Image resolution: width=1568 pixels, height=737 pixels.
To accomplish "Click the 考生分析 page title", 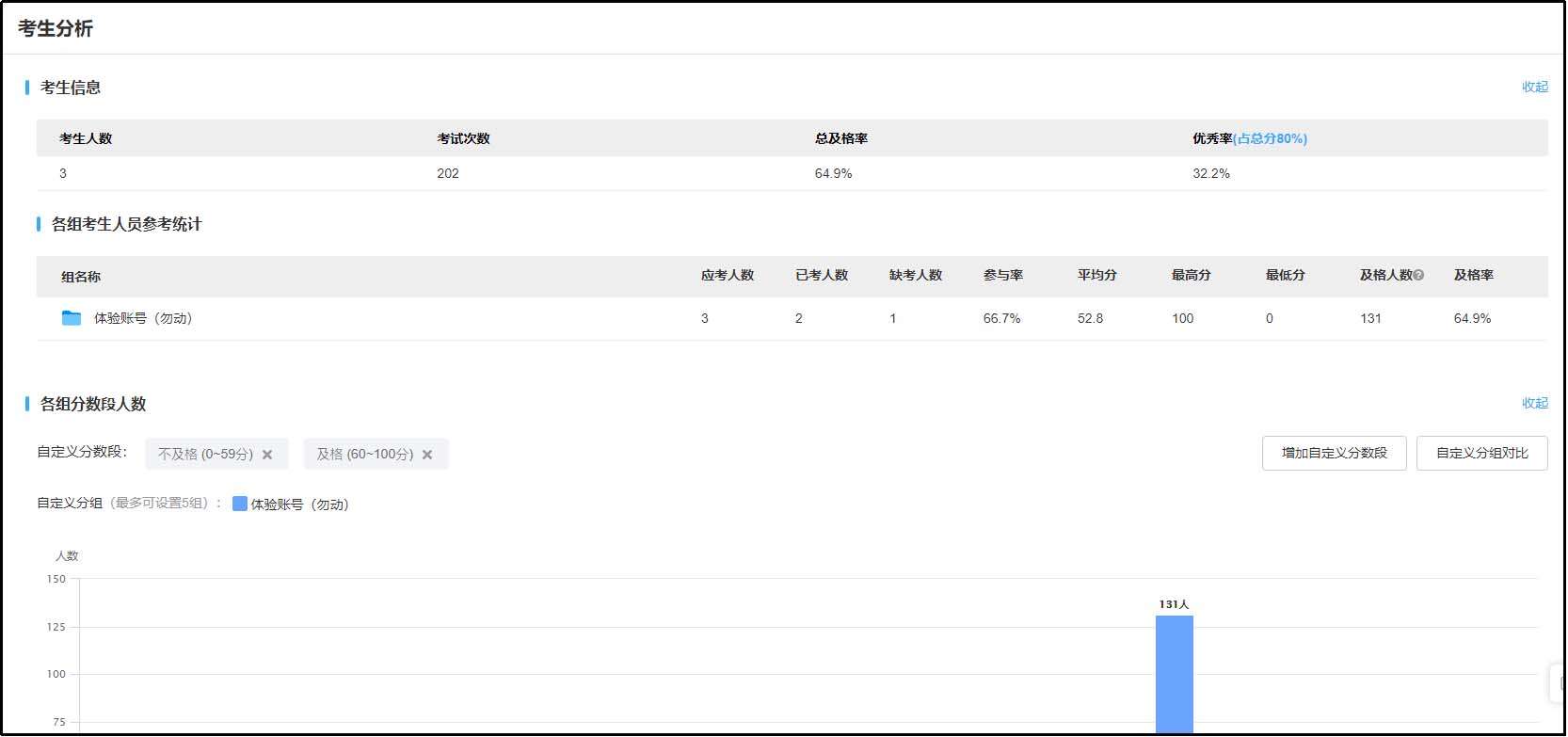I will (x=56, y=28).
